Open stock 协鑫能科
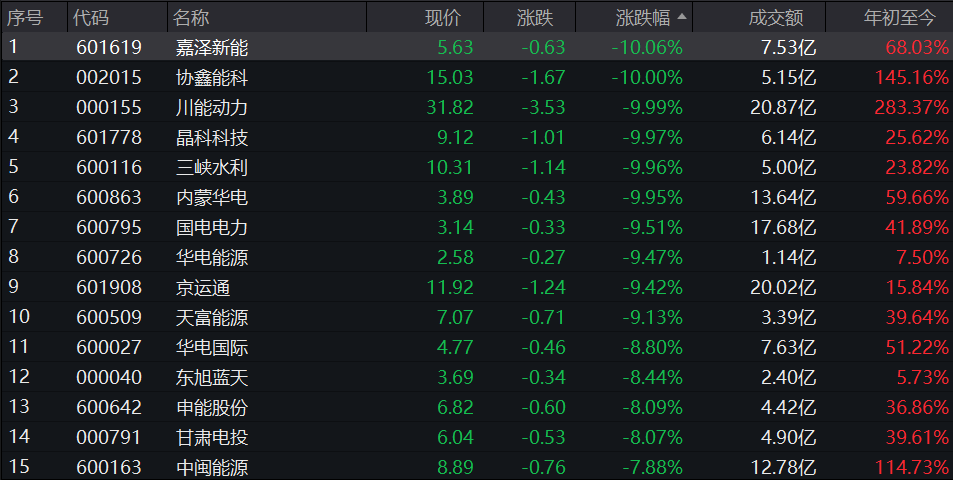Viewport: 953px width, 480px height. (211, 77)
